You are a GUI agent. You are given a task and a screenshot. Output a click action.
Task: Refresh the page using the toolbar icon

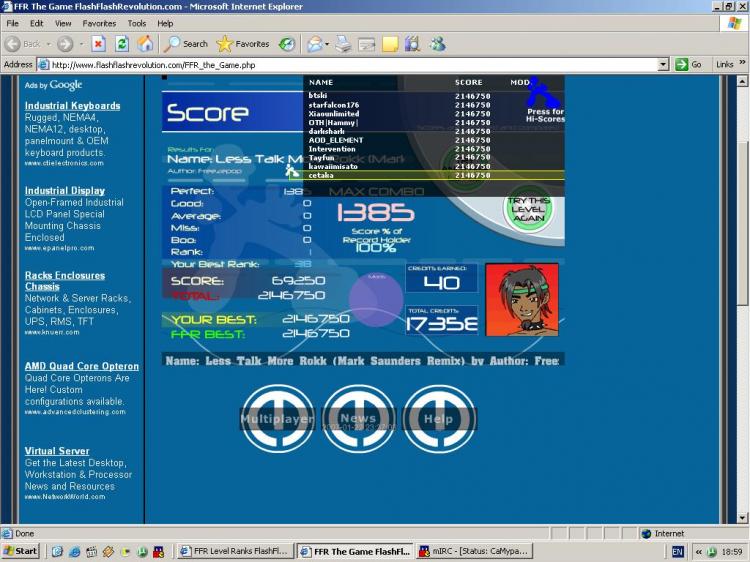tap(122, 44)
